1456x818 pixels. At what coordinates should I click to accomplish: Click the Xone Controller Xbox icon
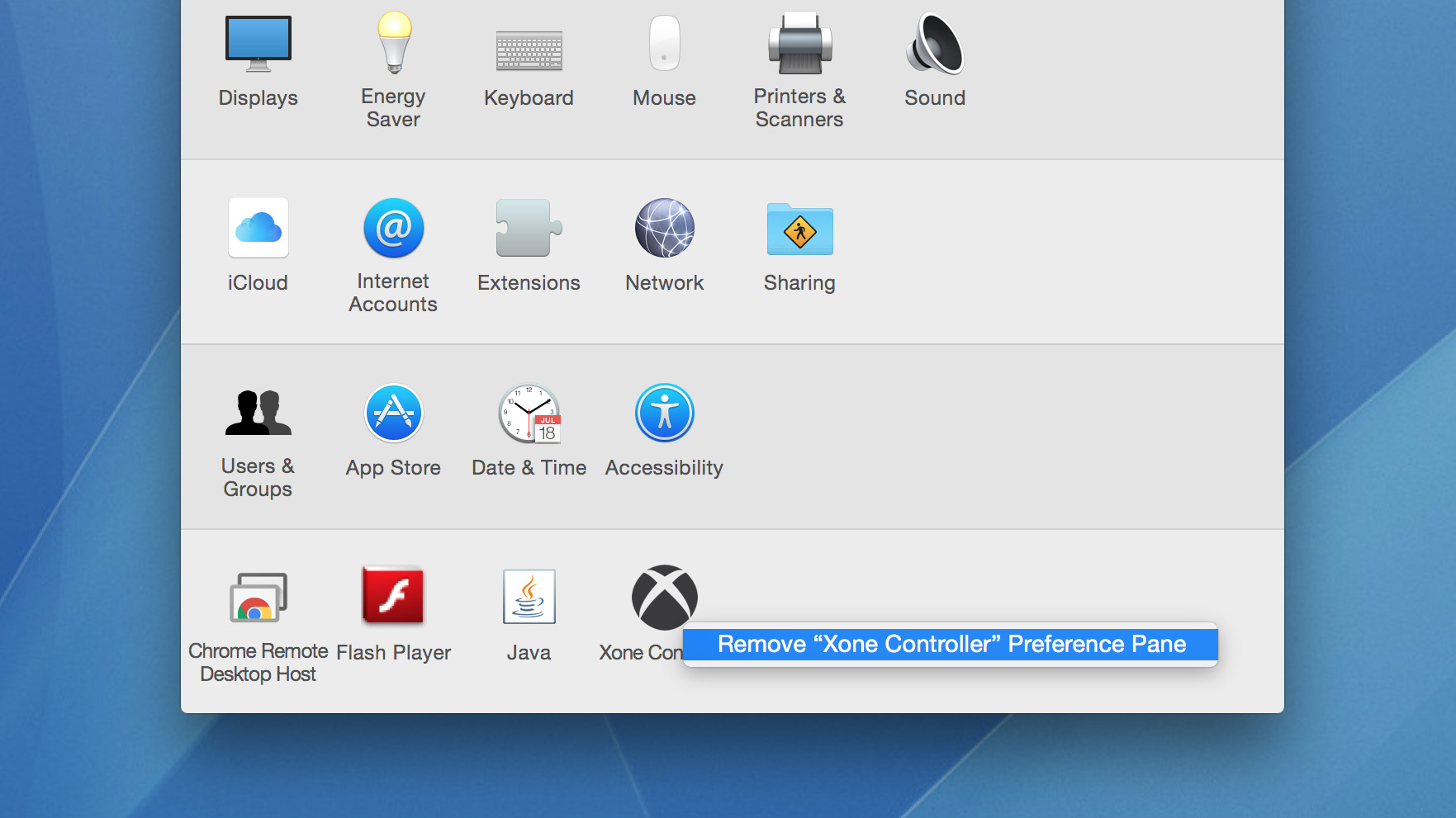click(664, 597)
